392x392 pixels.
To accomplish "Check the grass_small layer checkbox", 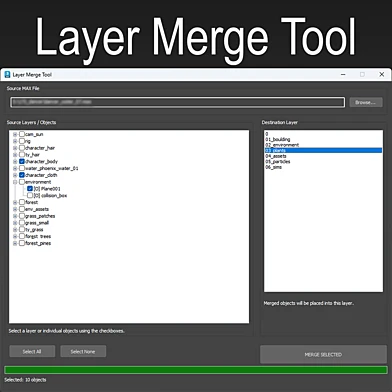I will point(22,223).
